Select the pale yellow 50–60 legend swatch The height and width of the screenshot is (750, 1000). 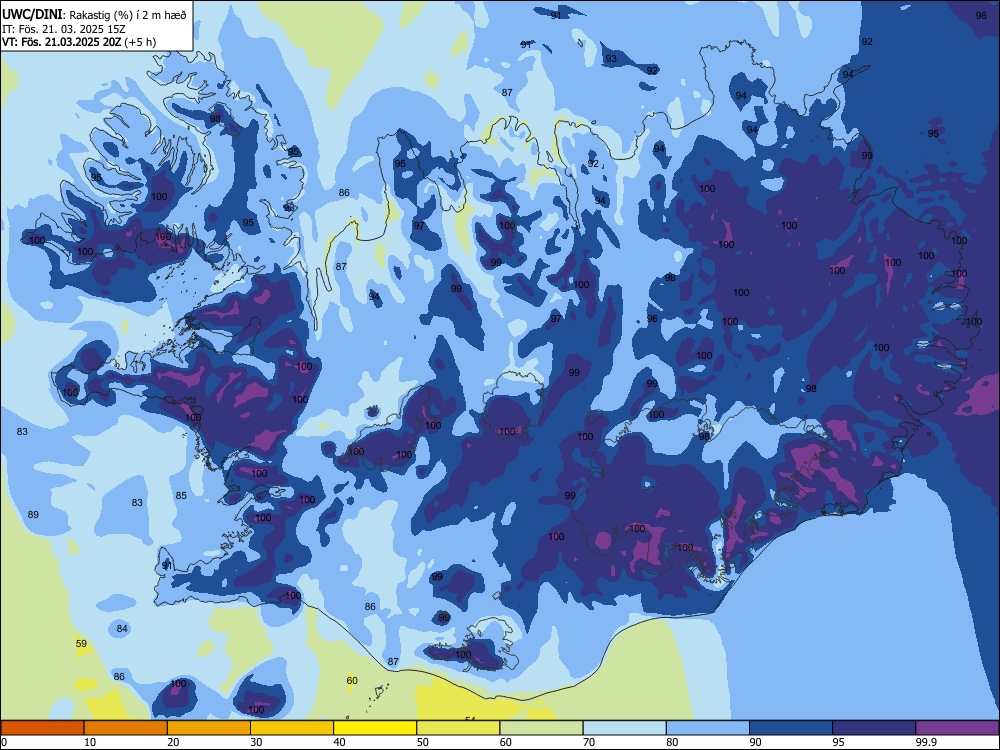point(458,728)
